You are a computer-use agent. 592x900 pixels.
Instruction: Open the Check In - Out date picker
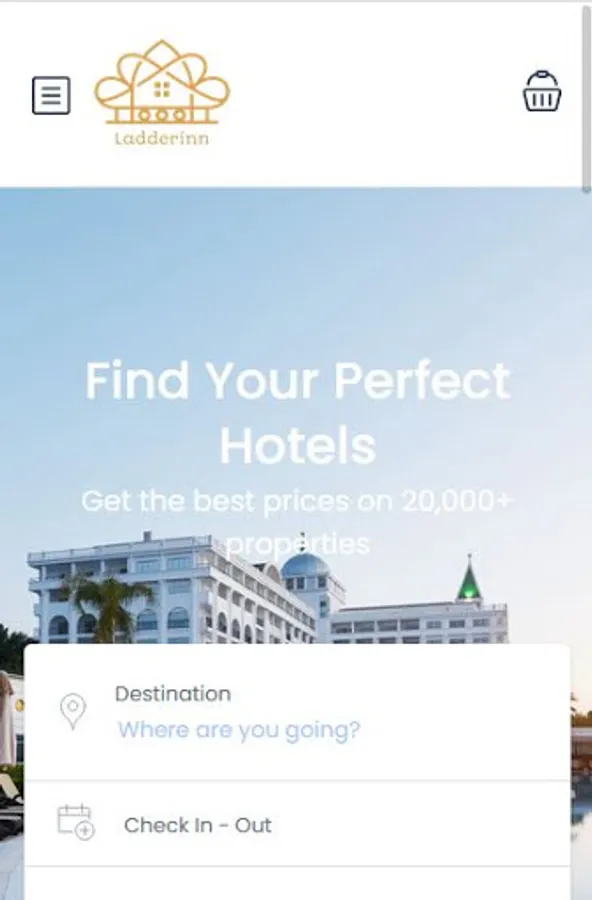click(297, 824)
